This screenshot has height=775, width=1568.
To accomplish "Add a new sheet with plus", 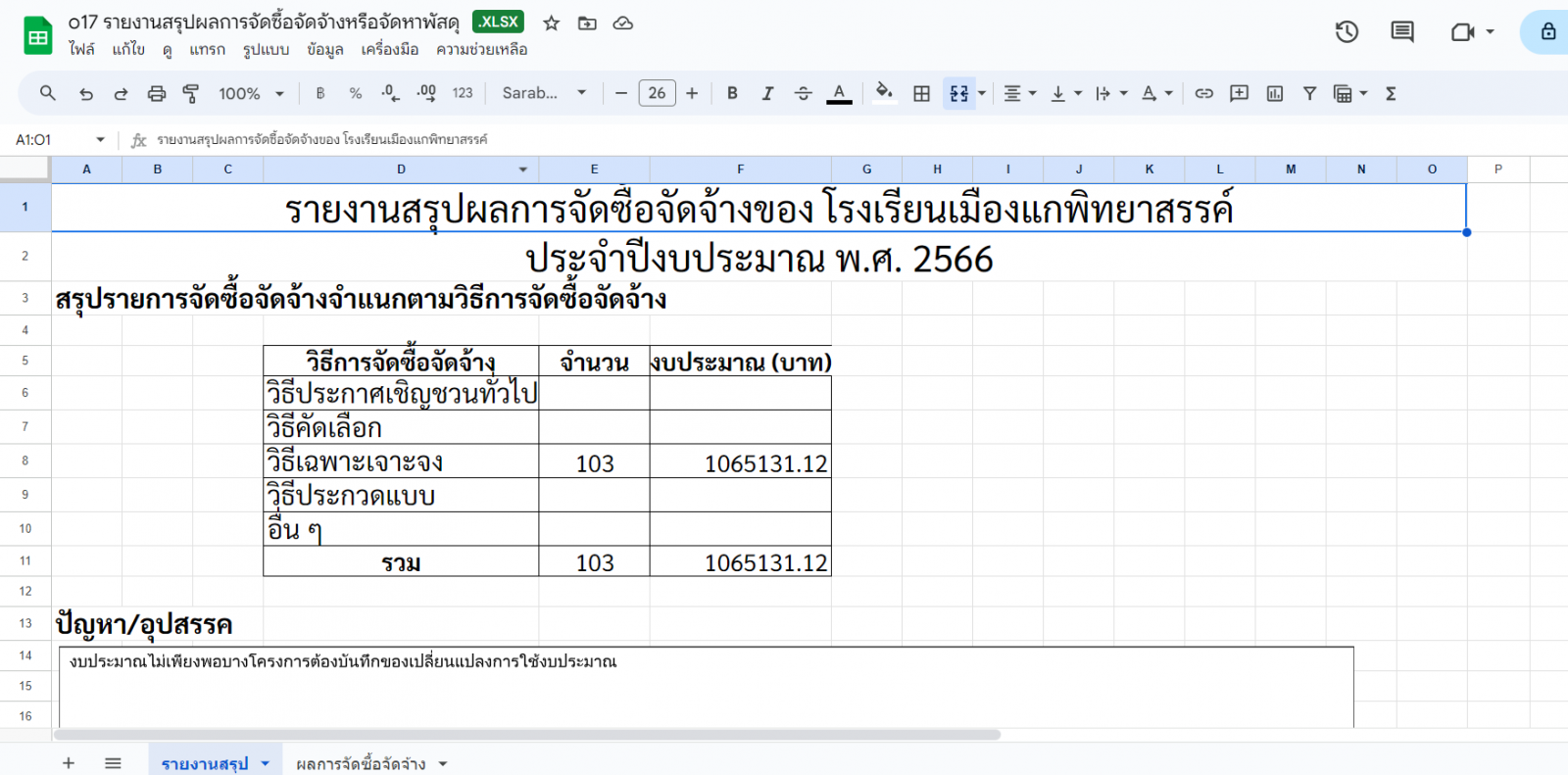I will 69,763.
